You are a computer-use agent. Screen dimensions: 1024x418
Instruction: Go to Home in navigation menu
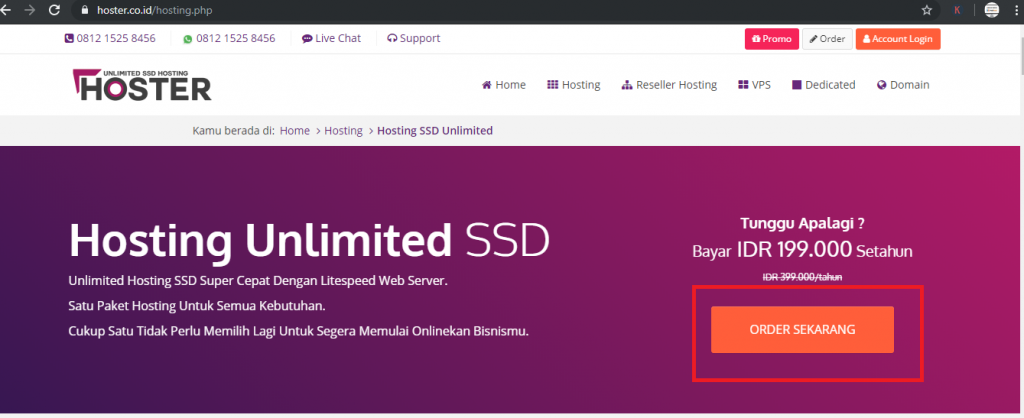504,85
